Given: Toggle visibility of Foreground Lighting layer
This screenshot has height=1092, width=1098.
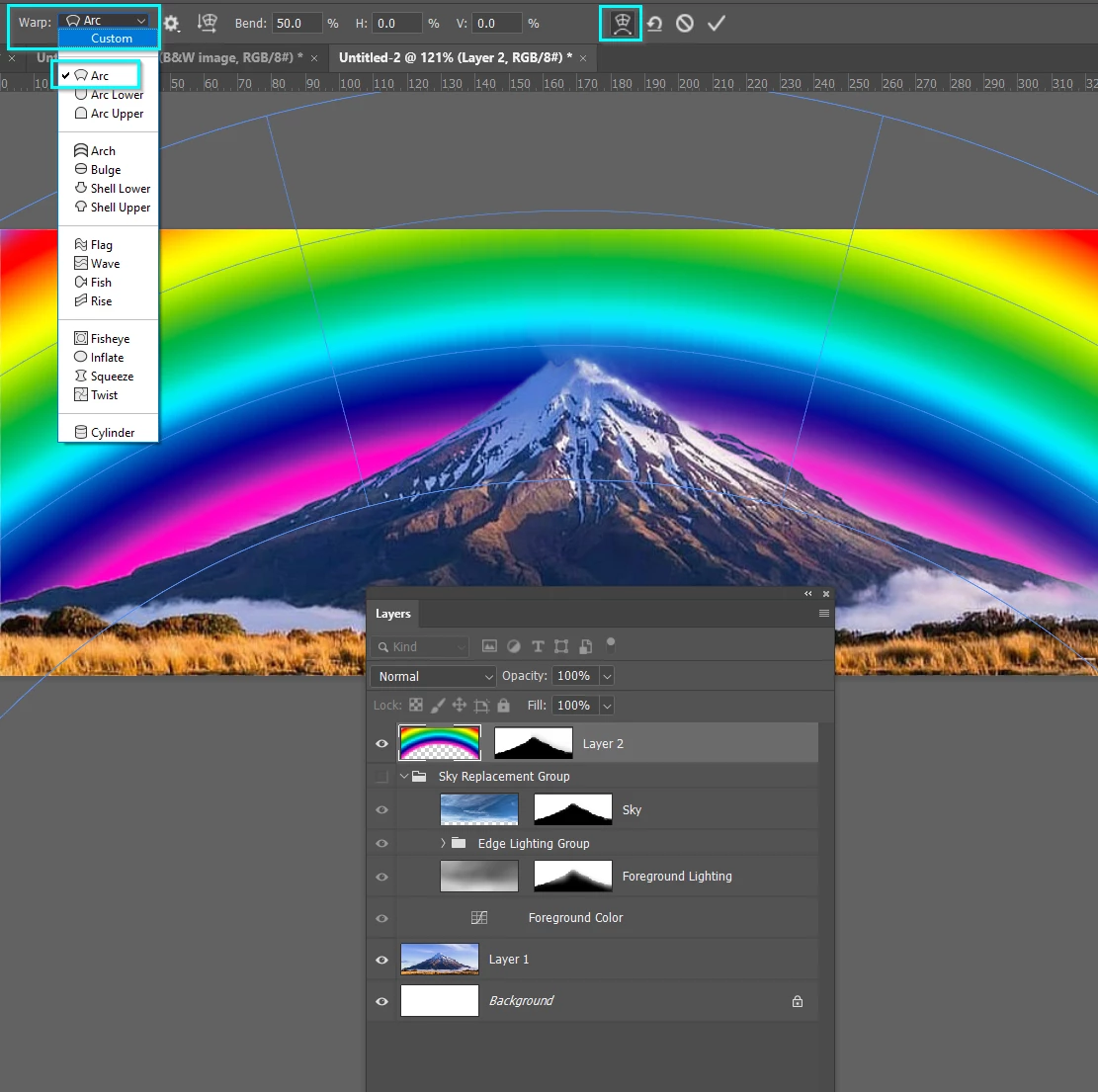Looking at the screenshot, I should click(381, 878).
